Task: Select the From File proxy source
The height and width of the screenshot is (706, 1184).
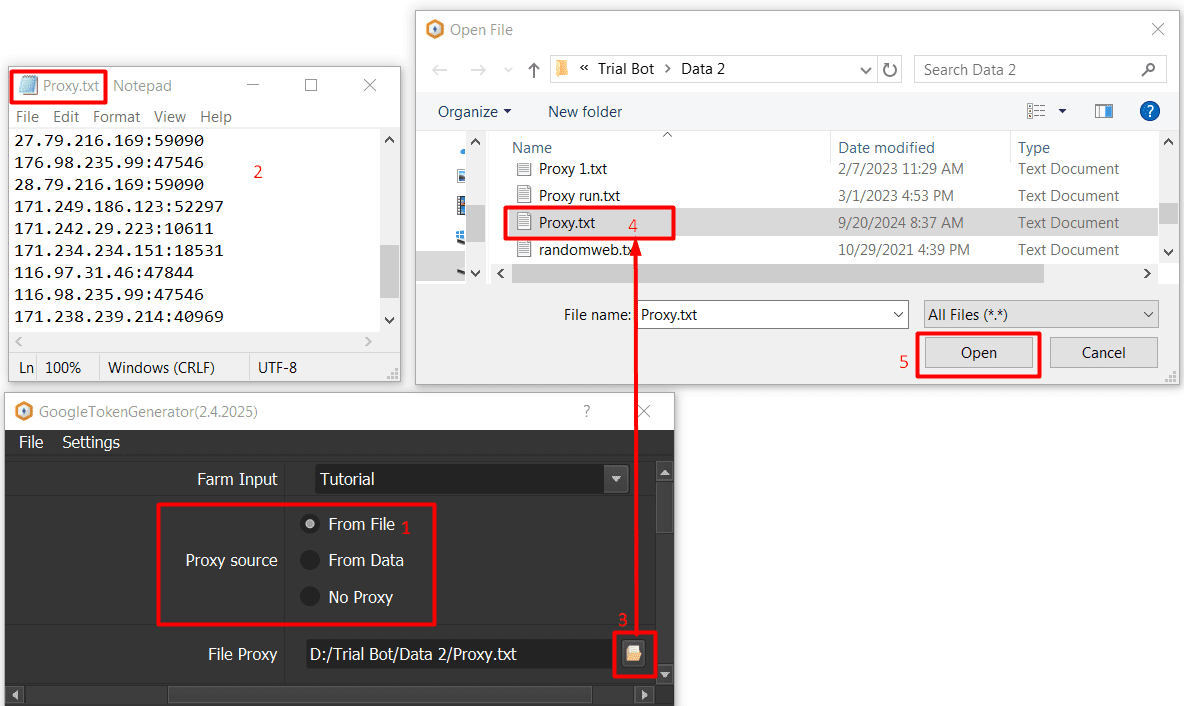Action: (x=310, y=523)
